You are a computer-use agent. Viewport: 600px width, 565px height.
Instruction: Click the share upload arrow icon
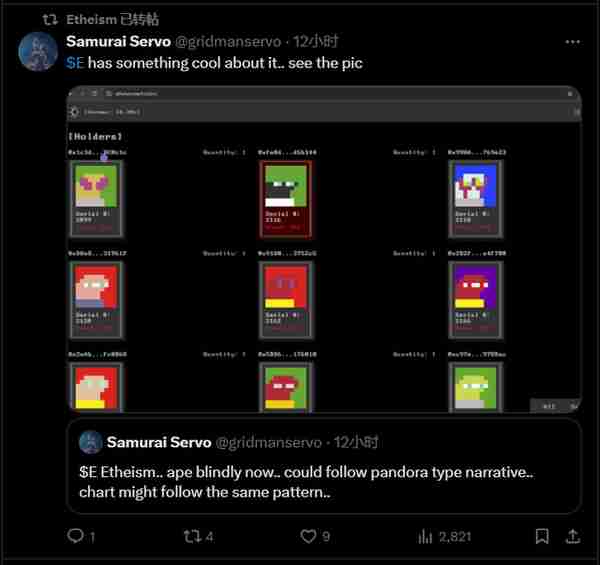click(x=573, y=536)
